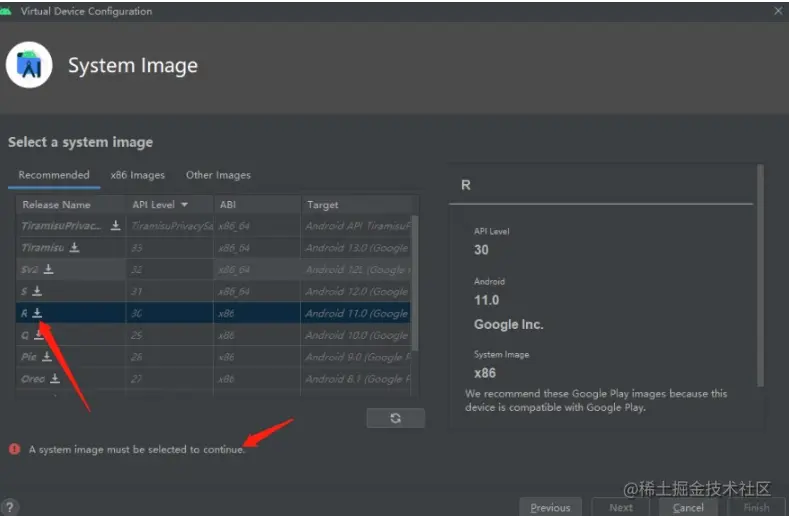Switch to the Recommended tab
The height and width of the screenshot is (516, 789).
click(x=54, y=175)
